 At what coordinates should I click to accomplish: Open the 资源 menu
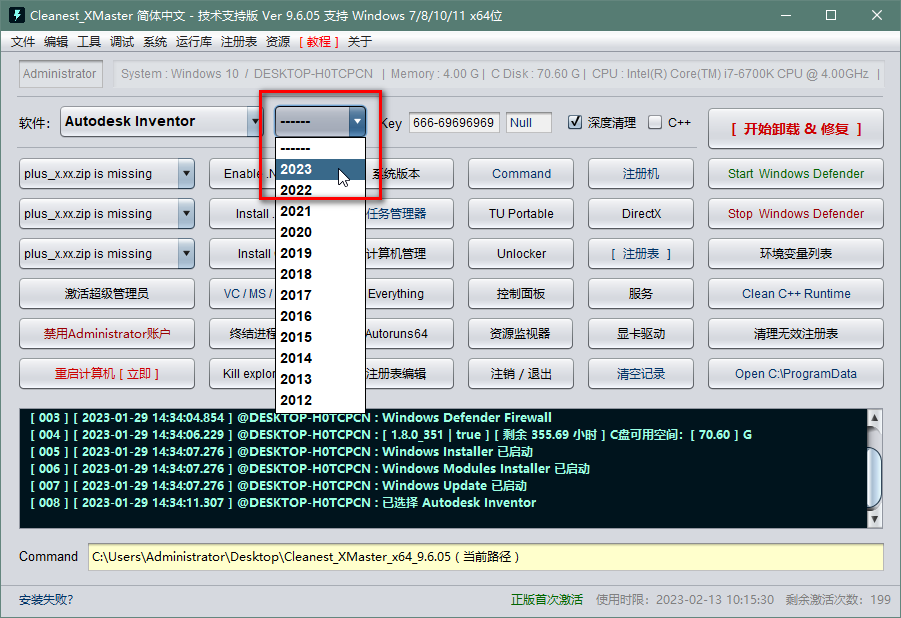click(x=278, y=41)
